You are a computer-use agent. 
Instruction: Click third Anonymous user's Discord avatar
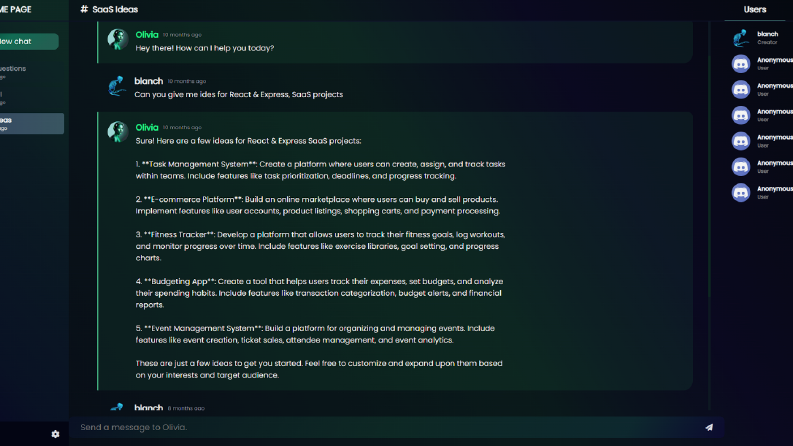pos(741,115)
